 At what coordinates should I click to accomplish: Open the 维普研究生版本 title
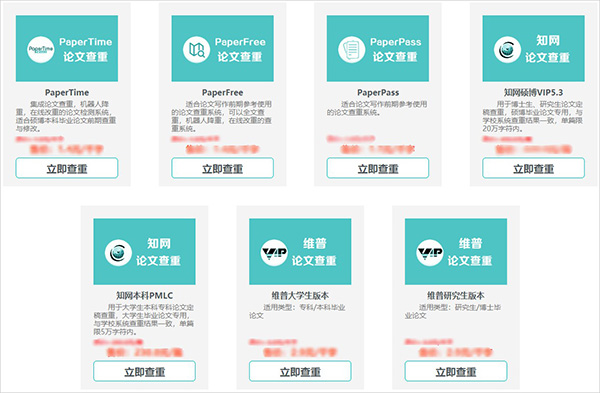point(456,296)
